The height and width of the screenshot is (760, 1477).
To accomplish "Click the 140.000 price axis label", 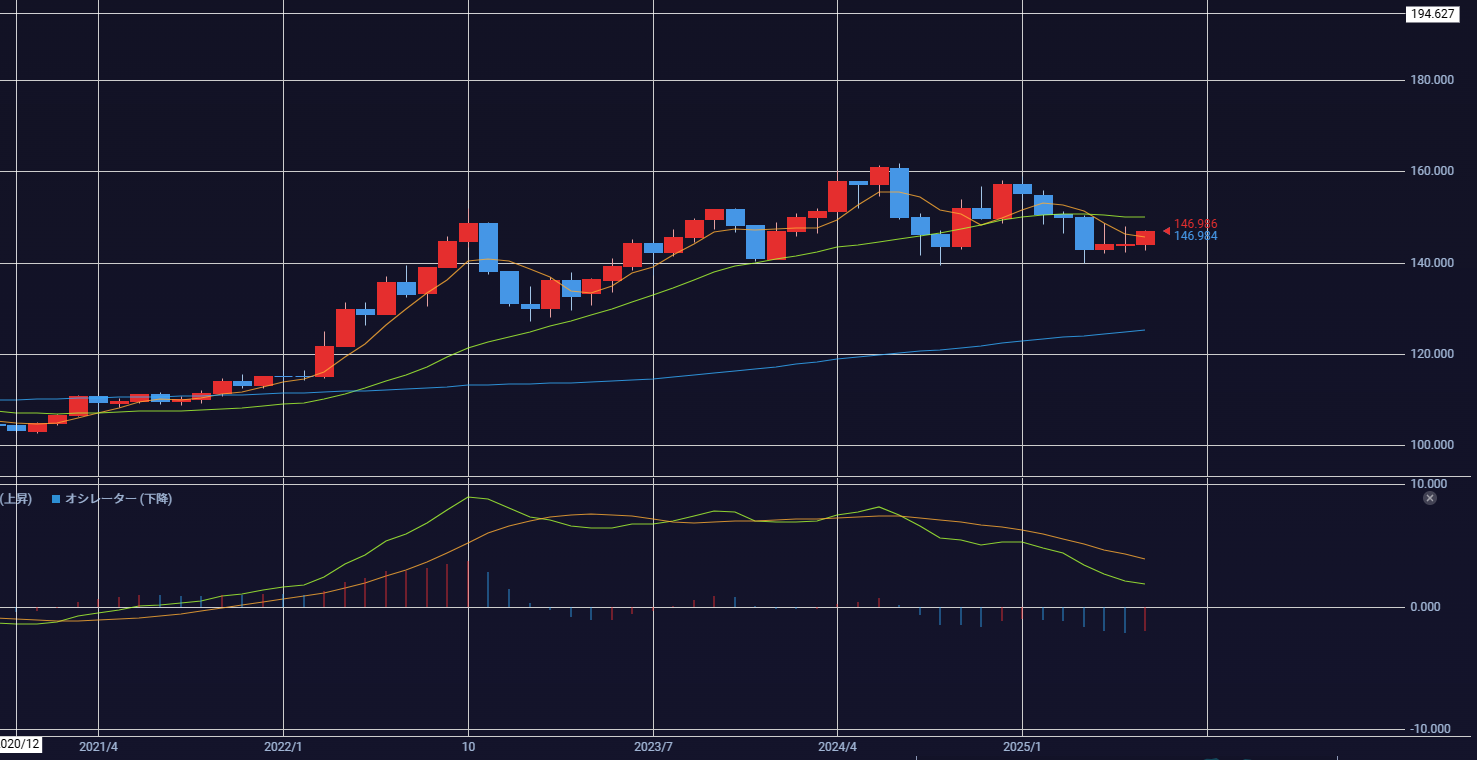I will (1433, 263).
